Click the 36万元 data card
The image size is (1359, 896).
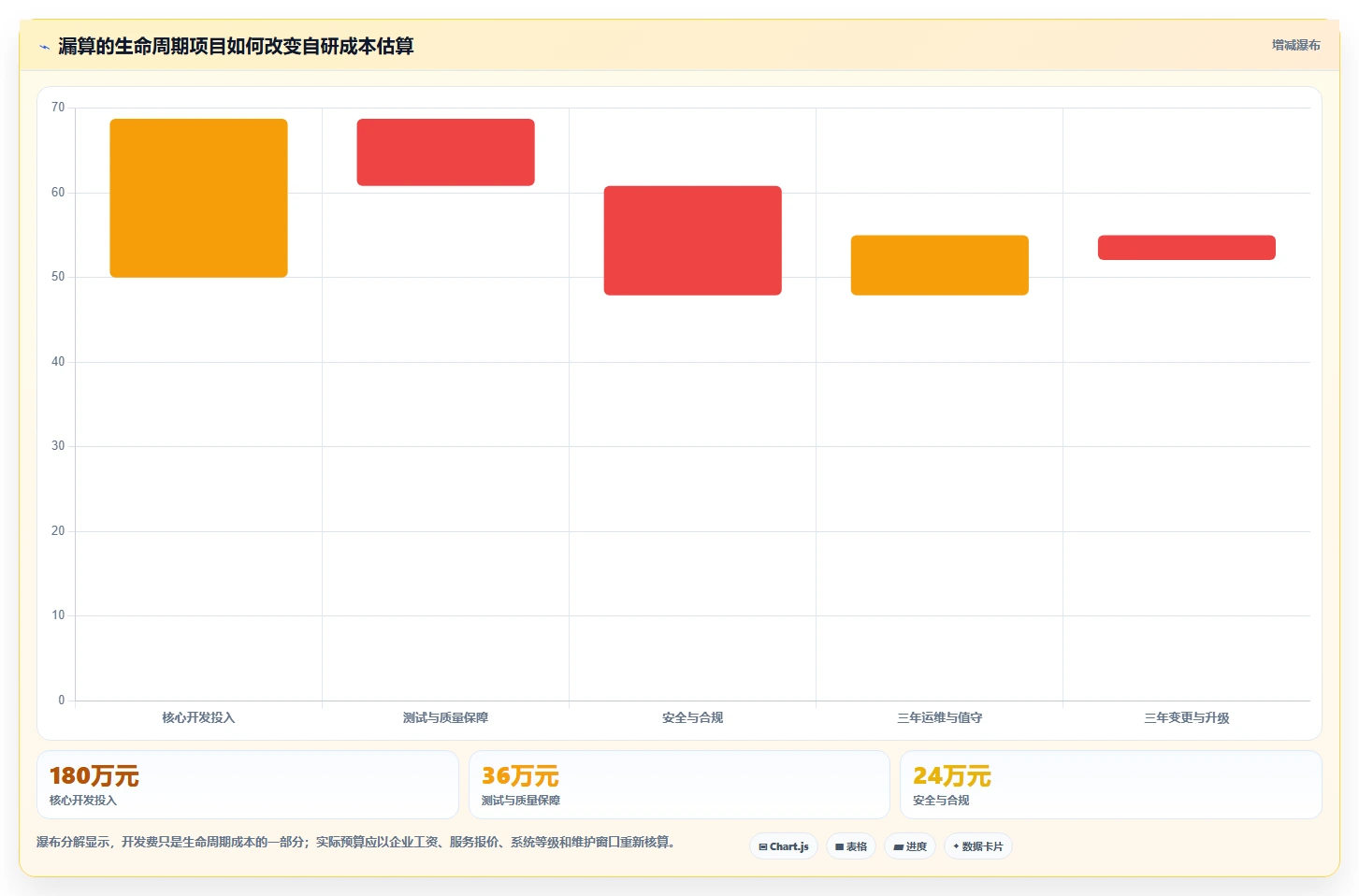point(679,785)
